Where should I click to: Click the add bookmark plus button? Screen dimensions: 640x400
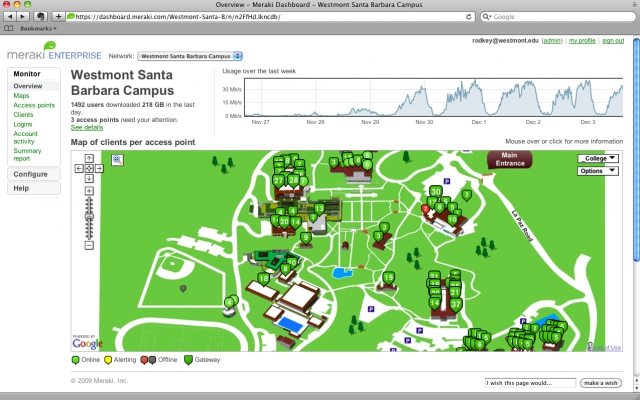coord(58,17)
